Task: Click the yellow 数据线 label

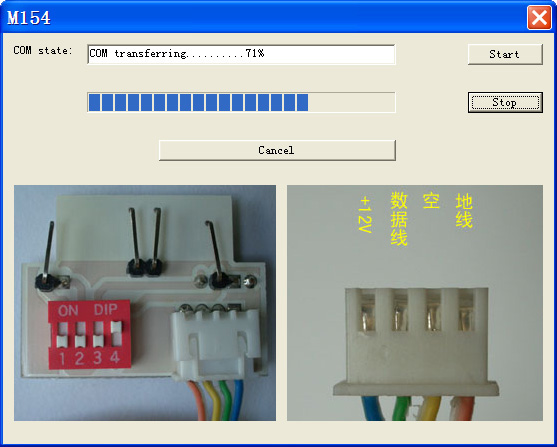Action: tap(399, 219)
